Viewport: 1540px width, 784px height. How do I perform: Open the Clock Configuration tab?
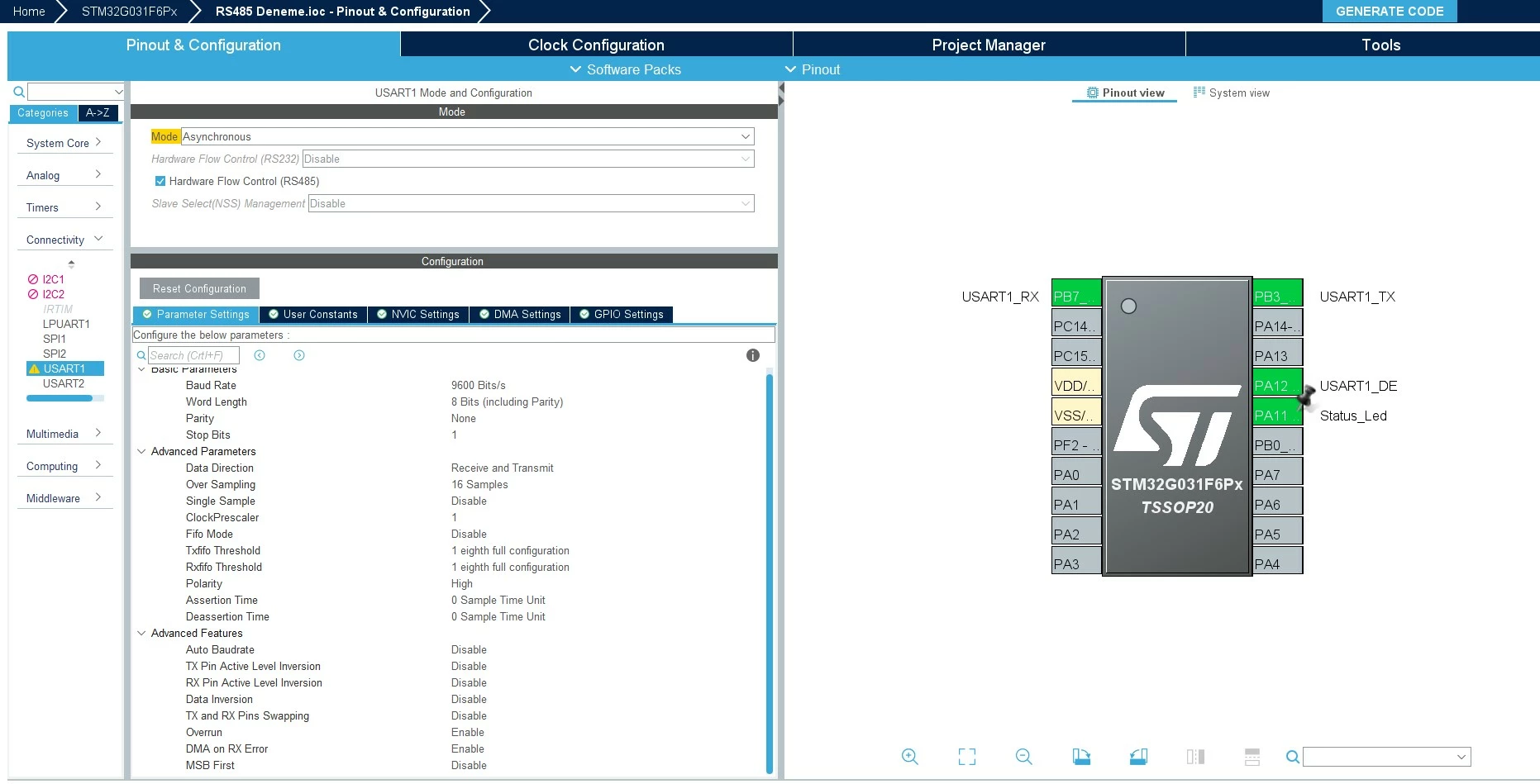(x=596, y=45)
